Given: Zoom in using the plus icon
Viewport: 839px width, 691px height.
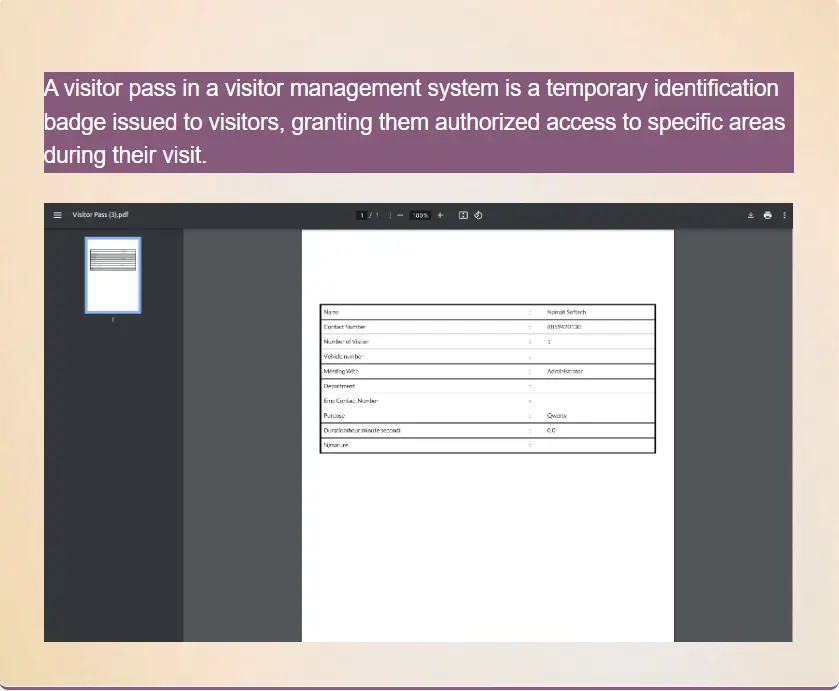Looking at the screenshot, I should point(440,215).
